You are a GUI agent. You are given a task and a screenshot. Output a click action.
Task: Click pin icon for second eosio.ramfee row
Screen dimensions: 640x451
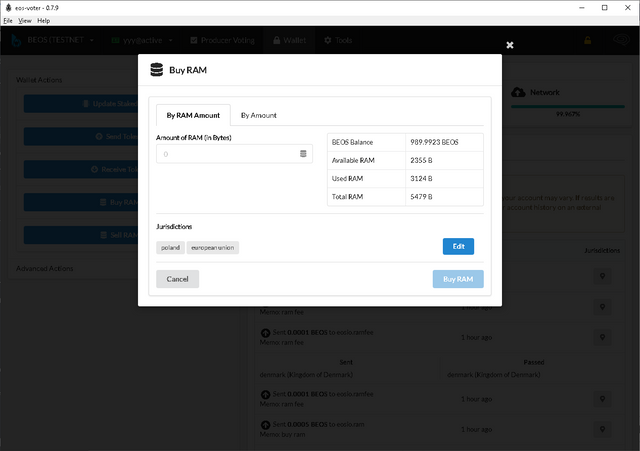coord(602,399)
